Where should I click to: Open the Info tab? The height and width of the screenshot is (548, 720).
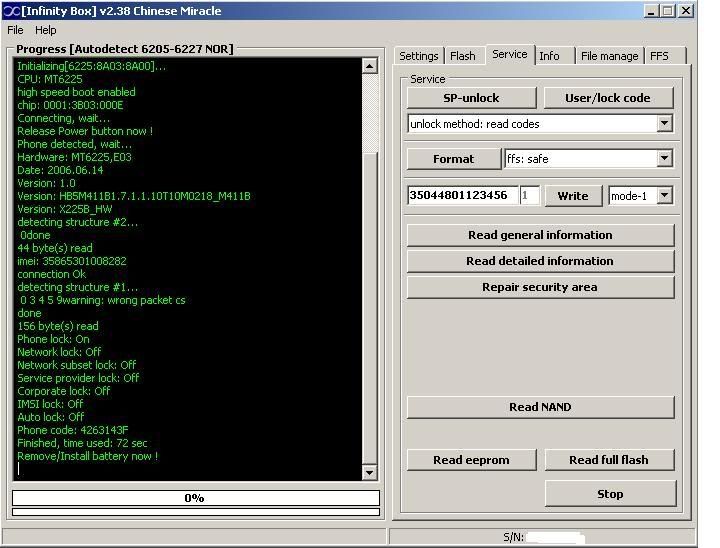pos(549,56)
